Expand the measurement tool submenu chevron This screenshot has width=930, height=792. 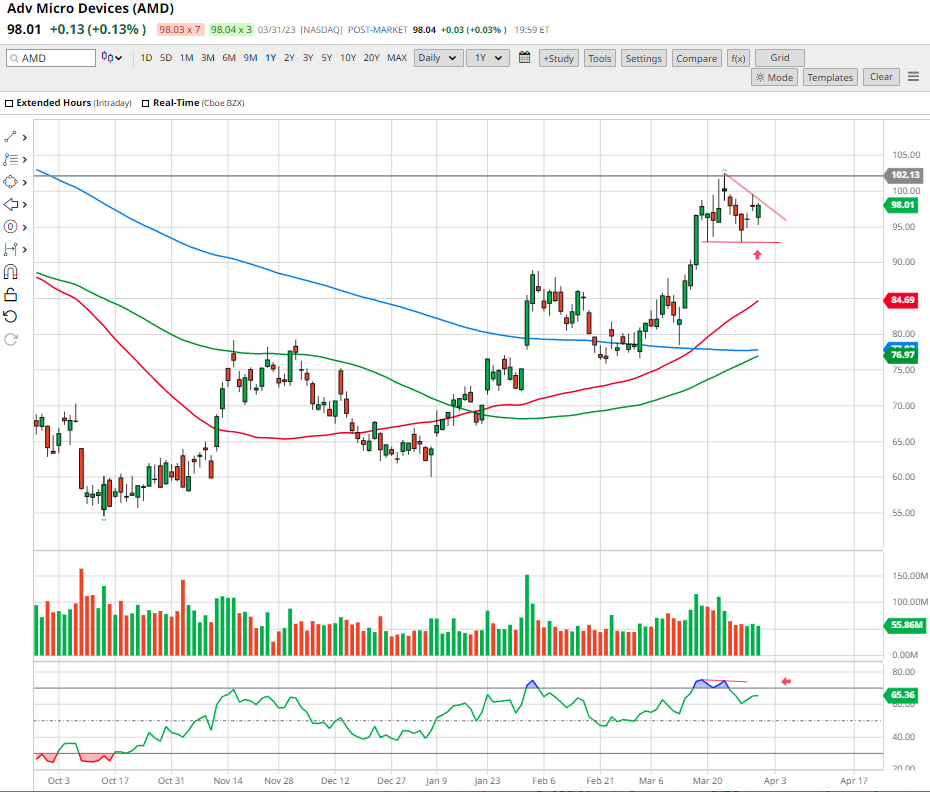coord(24,250)
